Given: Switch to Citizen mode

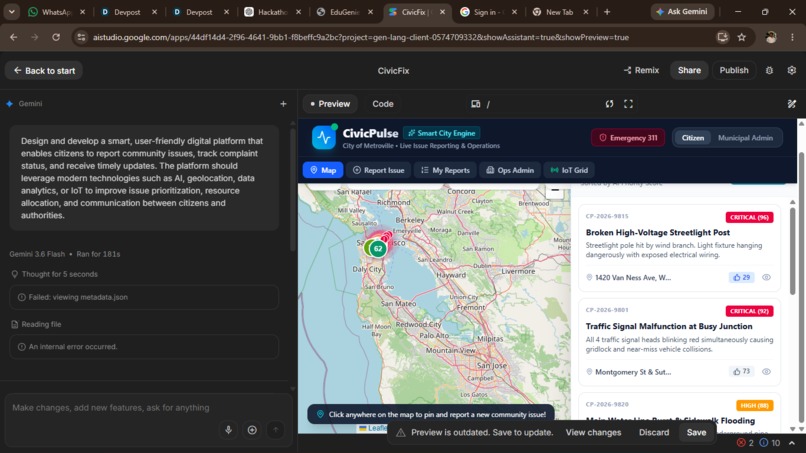Looking at the screenshot, I should pyautogui.click(x=692, y=138).
